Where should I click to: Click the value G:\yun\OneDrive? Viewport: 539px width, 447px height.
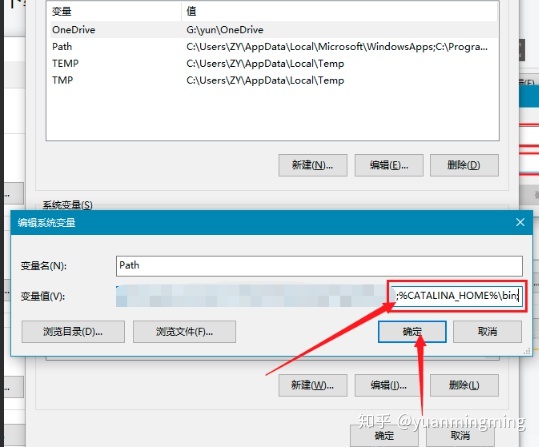(x=225, y=30)
